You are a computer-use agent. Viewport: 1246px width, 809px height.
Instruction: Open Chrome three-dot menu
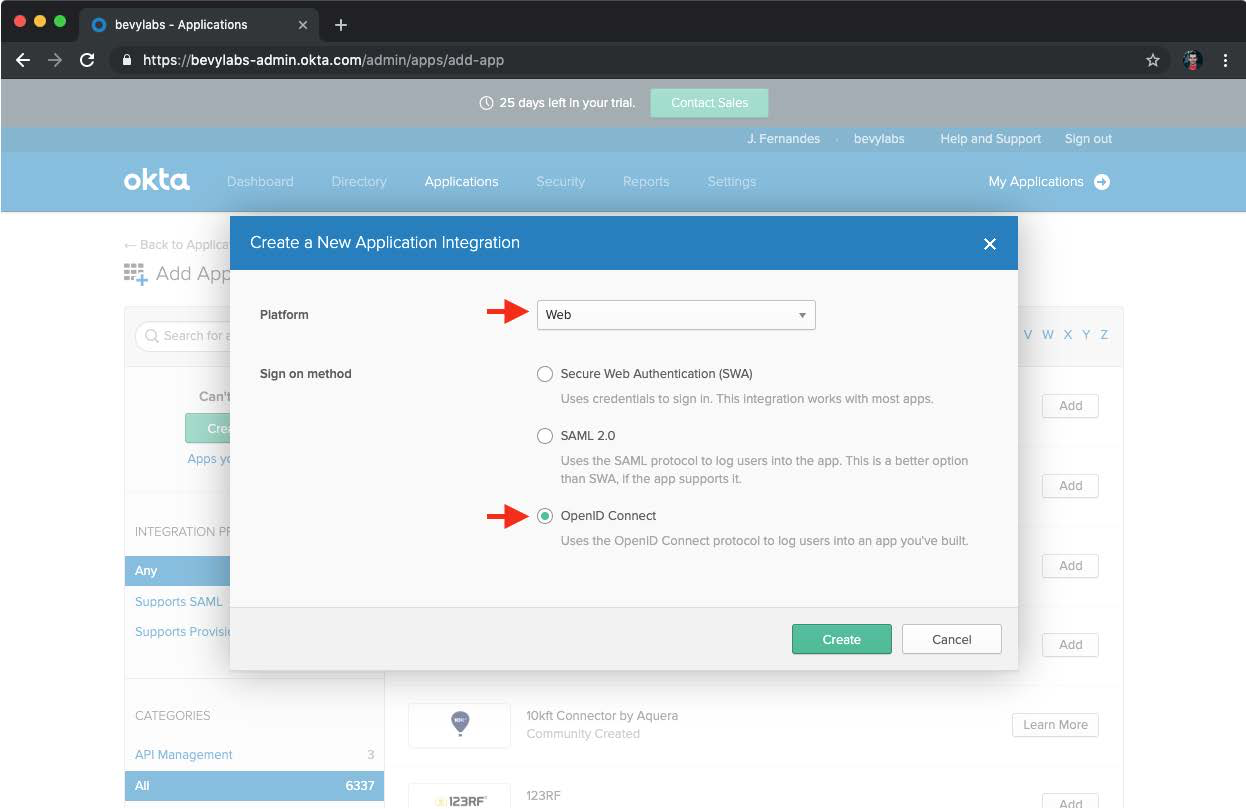[1225, 60]
